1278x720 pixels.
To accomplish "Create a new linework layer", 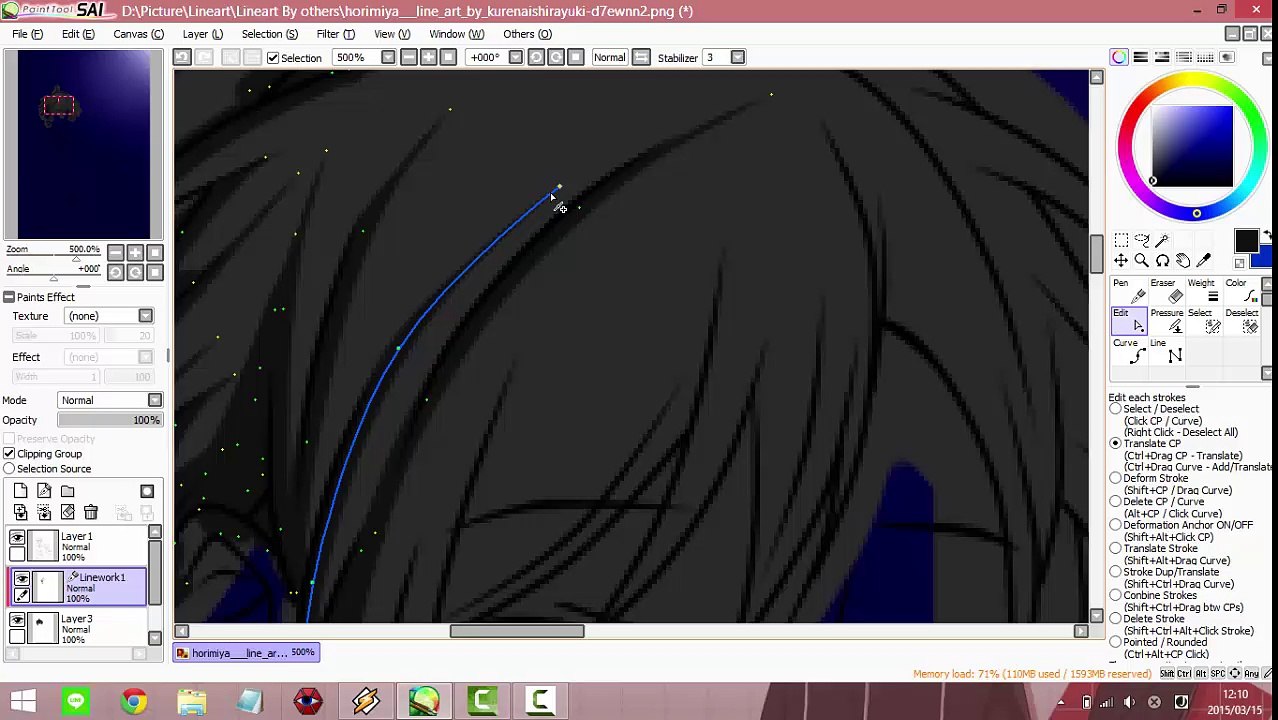I will (44, 491).
